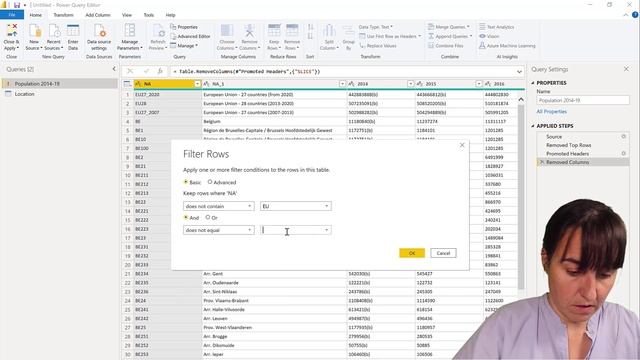Screen dimensions: 640x360
Task: Select the Location query
Action: (x=59, y=94)
